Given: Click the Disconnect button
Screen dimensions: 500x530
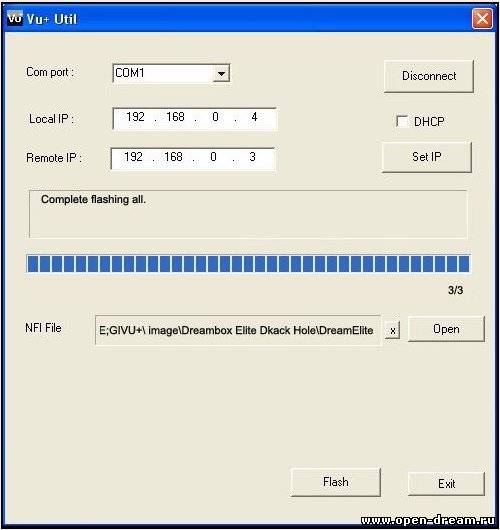Looking at the screenshot, I should pos(429,76).
